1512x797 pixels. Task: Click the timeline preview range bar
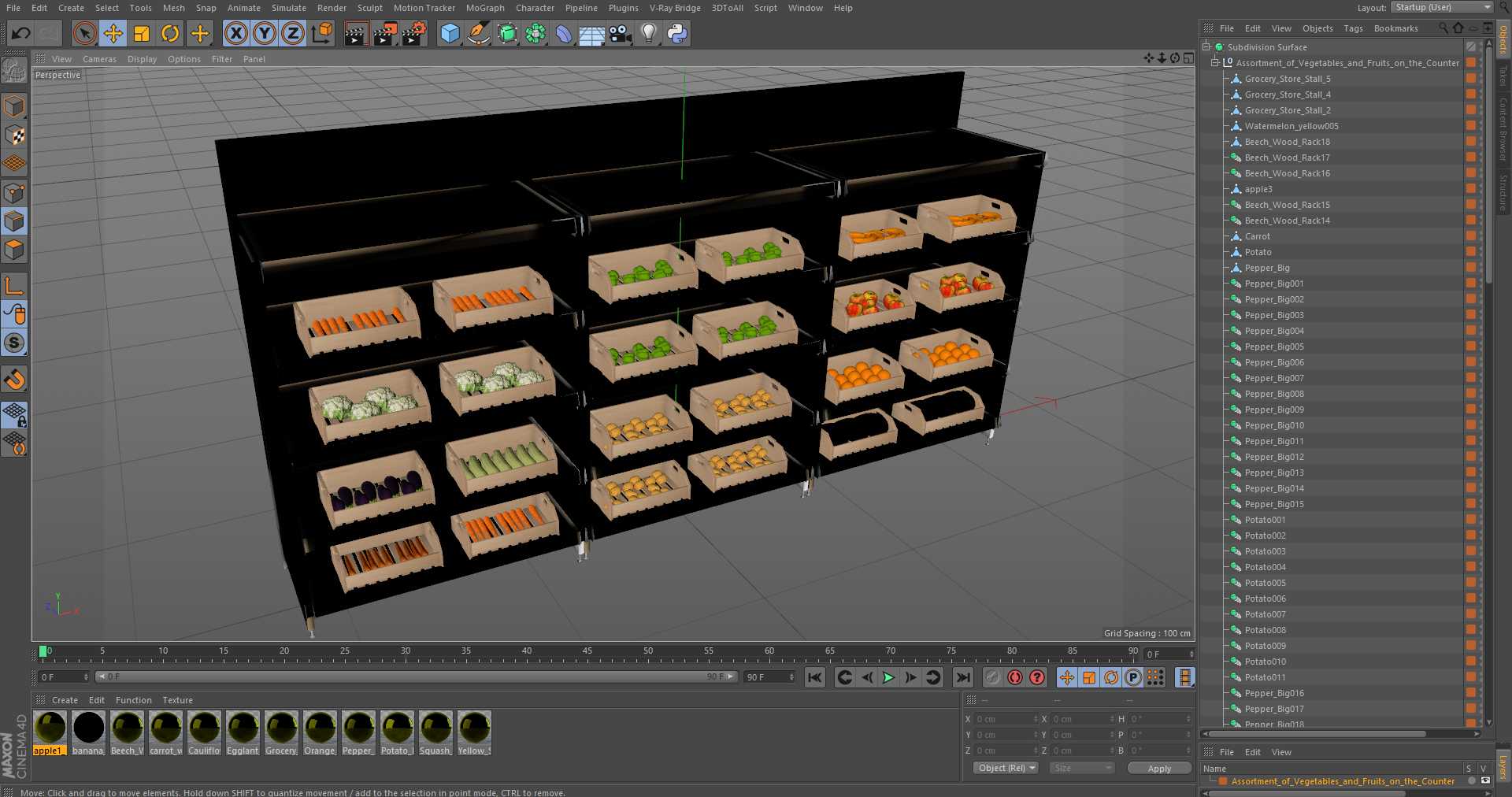[417, 677]
